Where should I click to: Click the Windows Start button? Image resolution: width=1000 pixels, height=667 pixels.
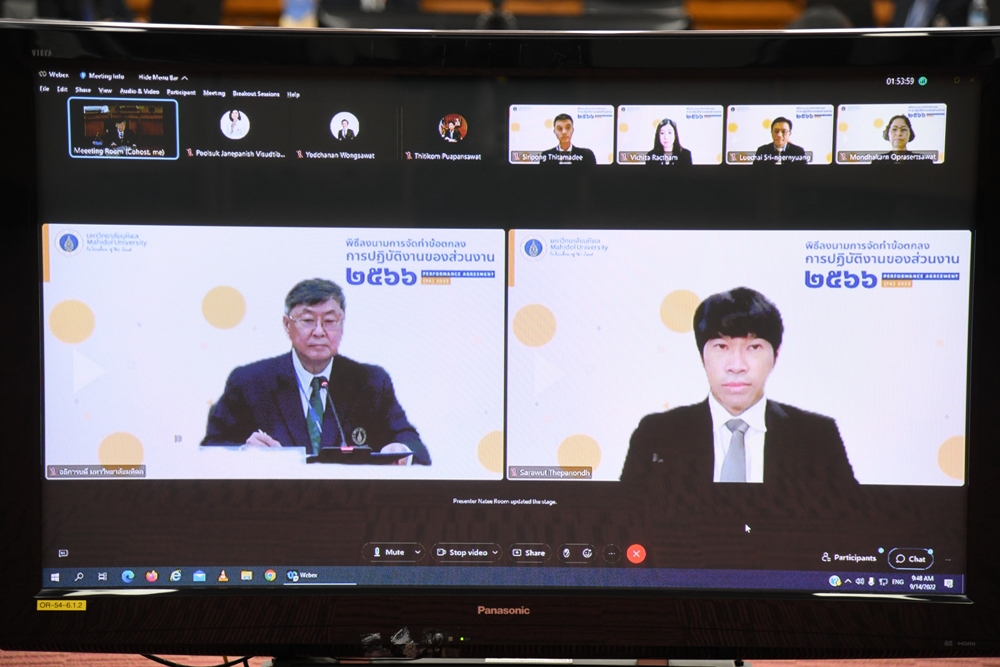[54, 576]
